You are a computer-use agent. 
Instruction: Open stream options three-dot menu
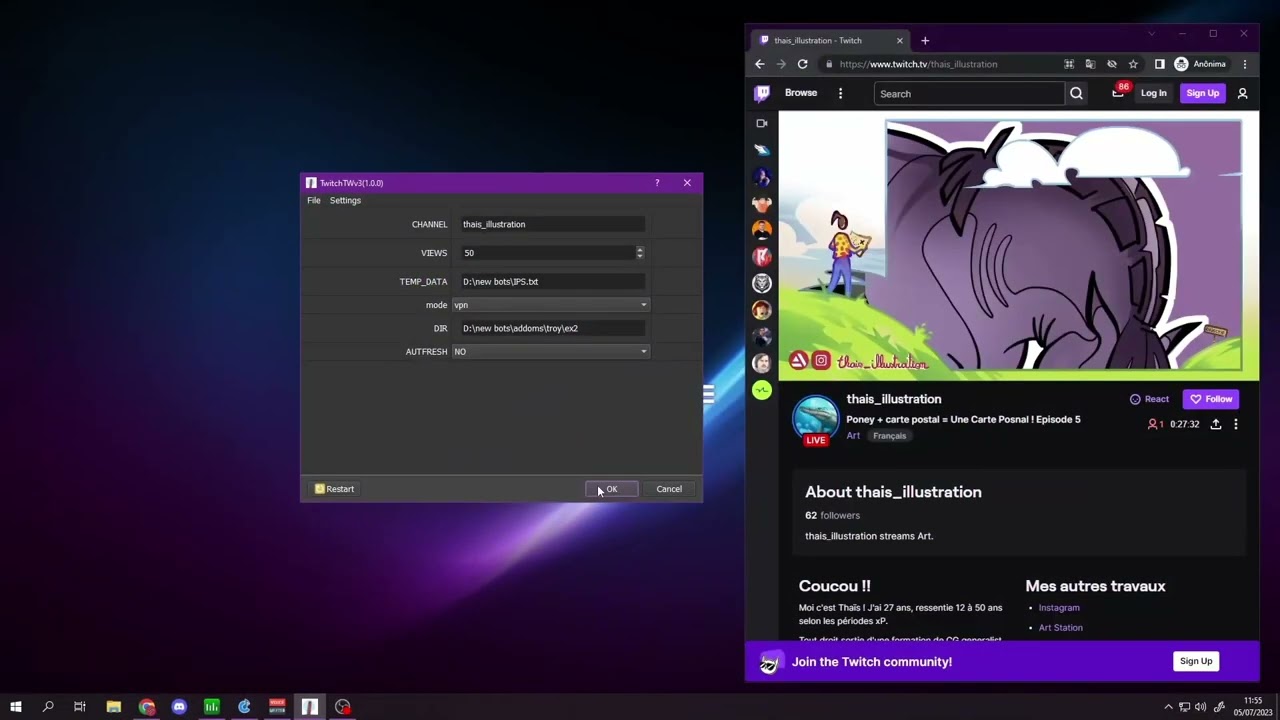1236,424
